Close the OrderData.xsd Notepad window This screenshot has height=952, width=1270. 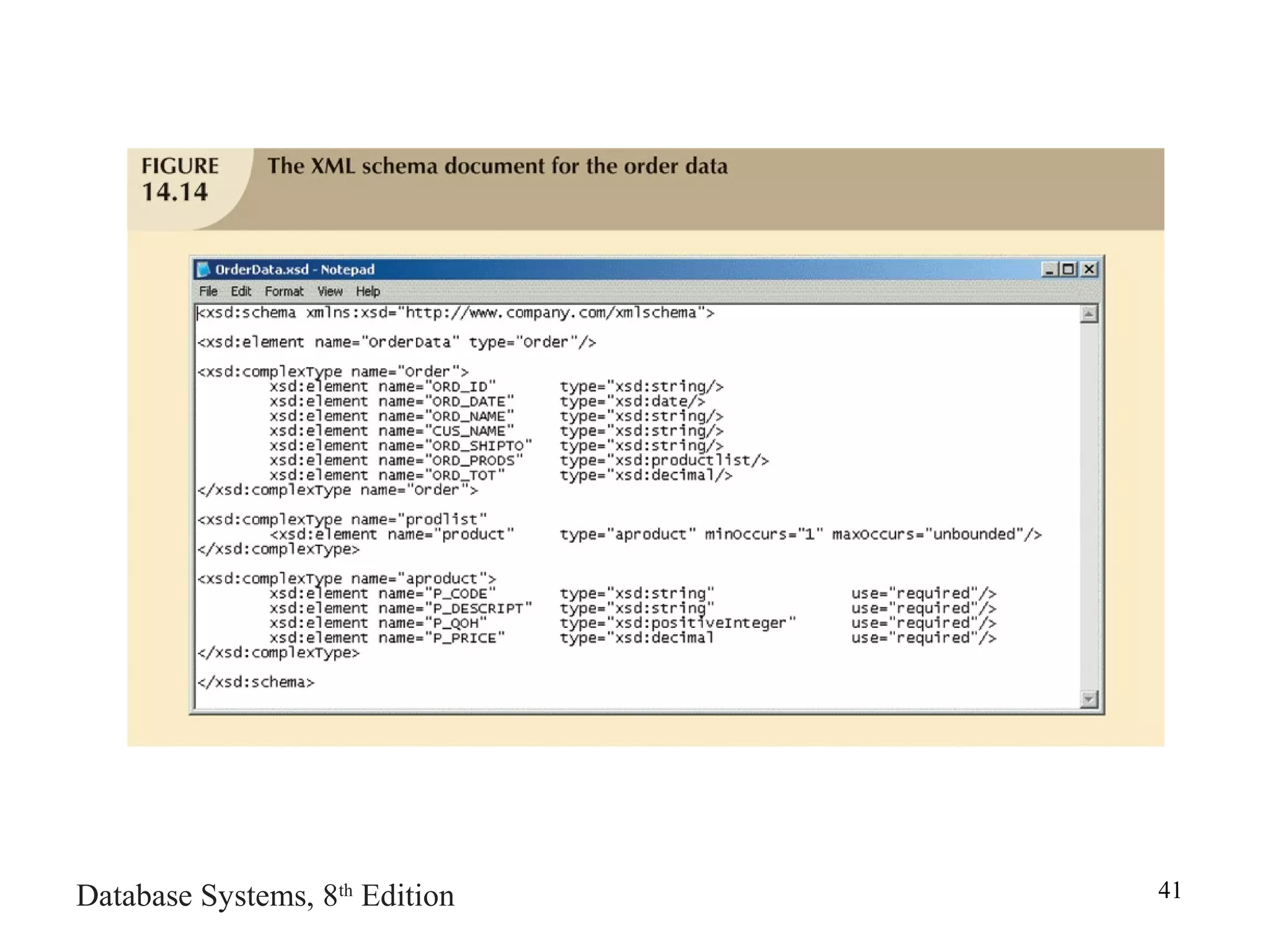point(1089,270)
